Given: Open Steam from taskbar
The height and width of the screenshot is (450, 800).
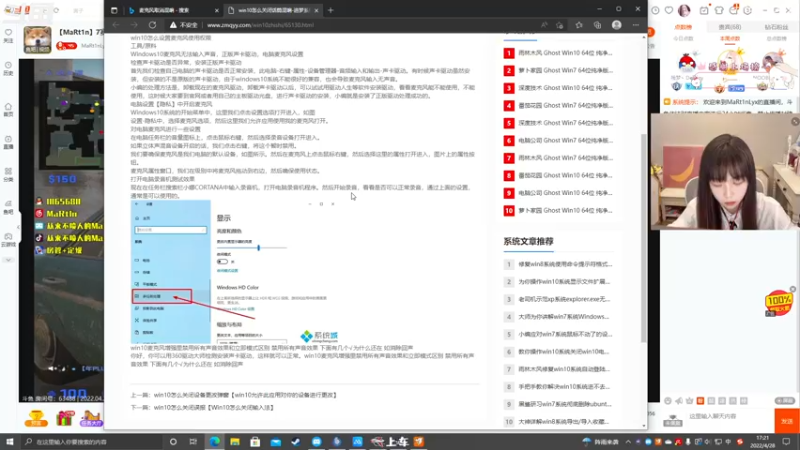Looking at the screenshot, I should click(296, 441).
